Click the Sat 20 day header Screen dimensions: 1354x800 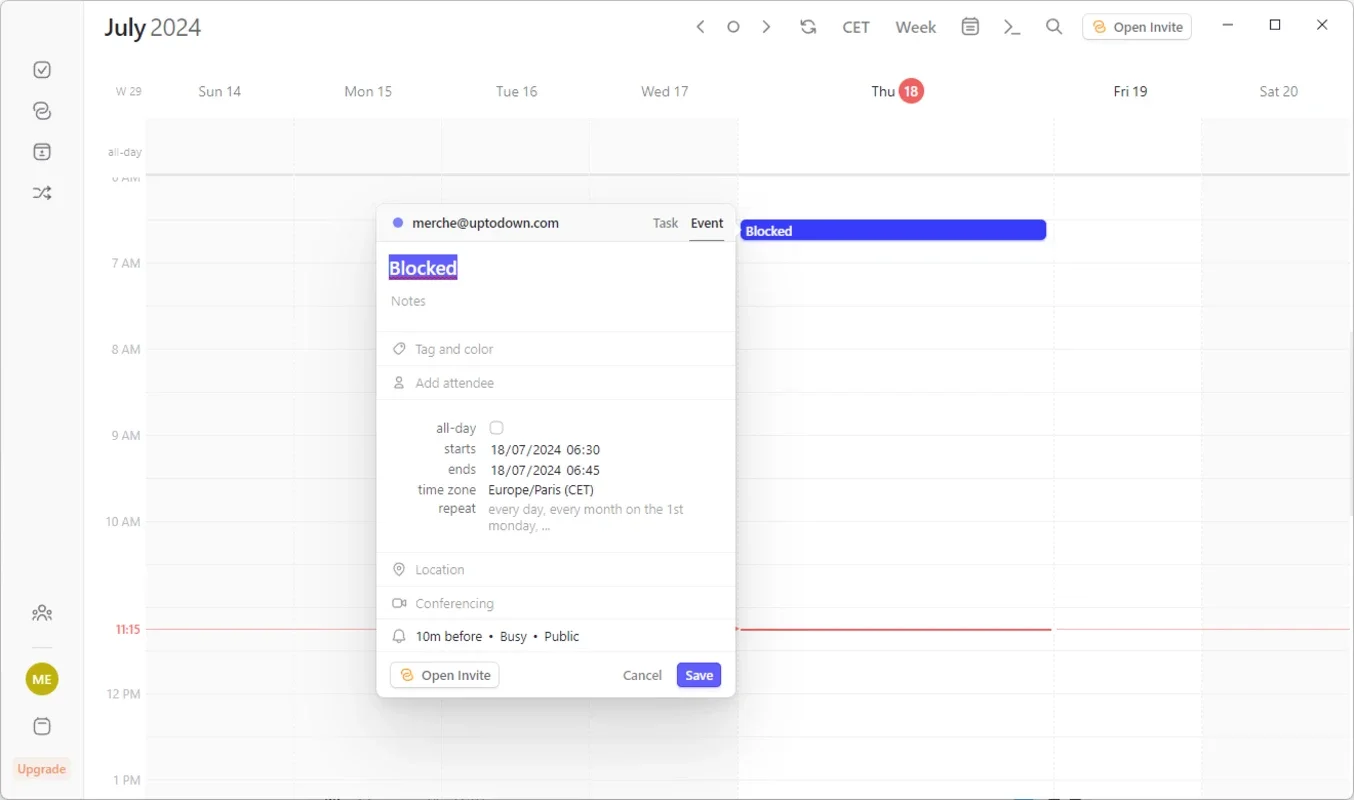pyautogui.click(x=1278, y=91)
